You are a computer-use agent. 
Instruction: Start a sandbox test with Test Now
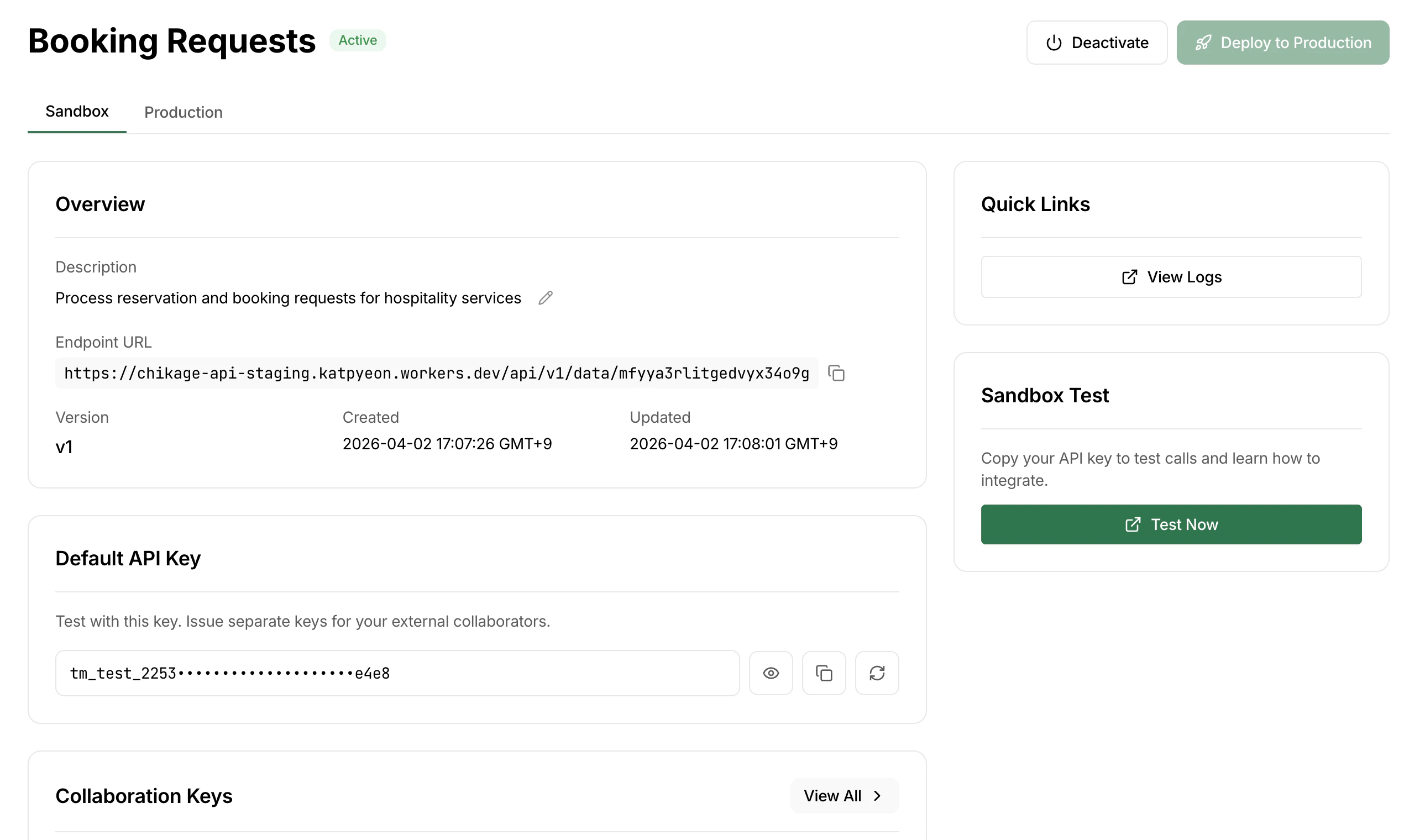pos(1171,524)
